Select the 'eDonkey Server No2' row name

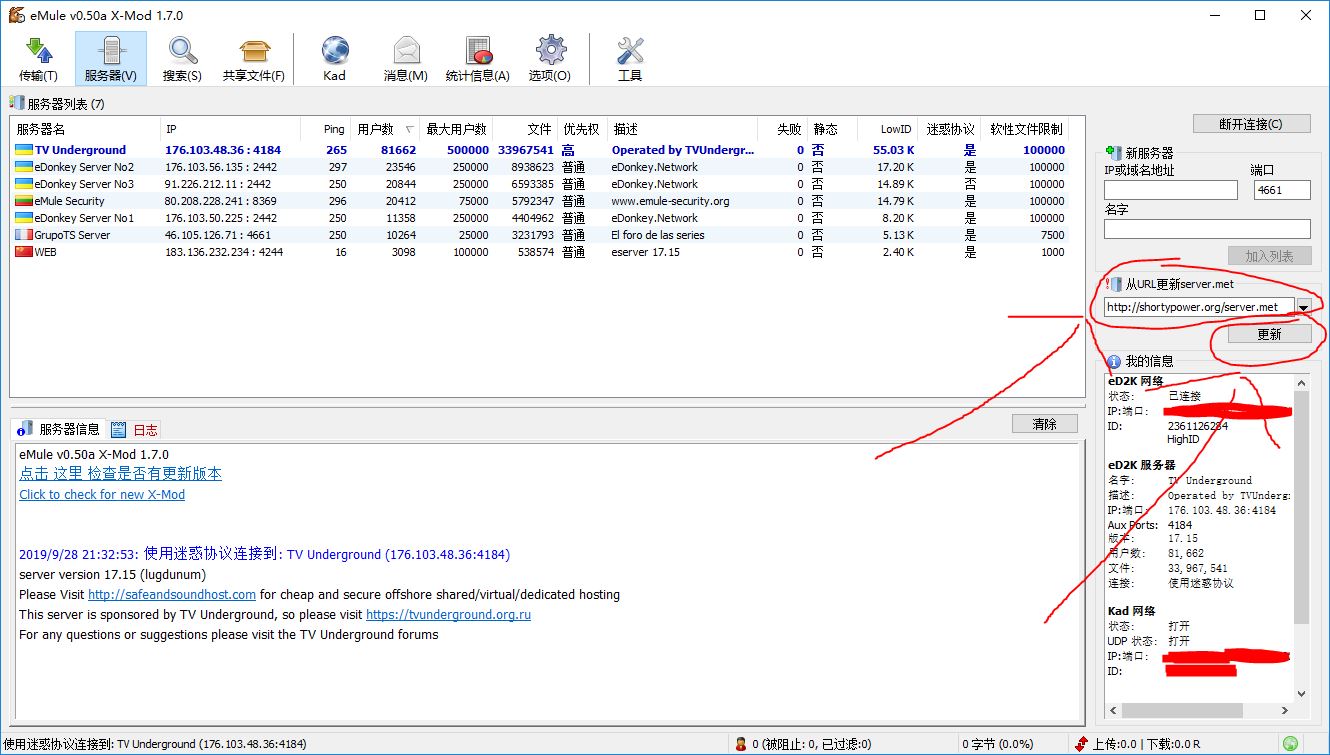[x=84, y=167]
